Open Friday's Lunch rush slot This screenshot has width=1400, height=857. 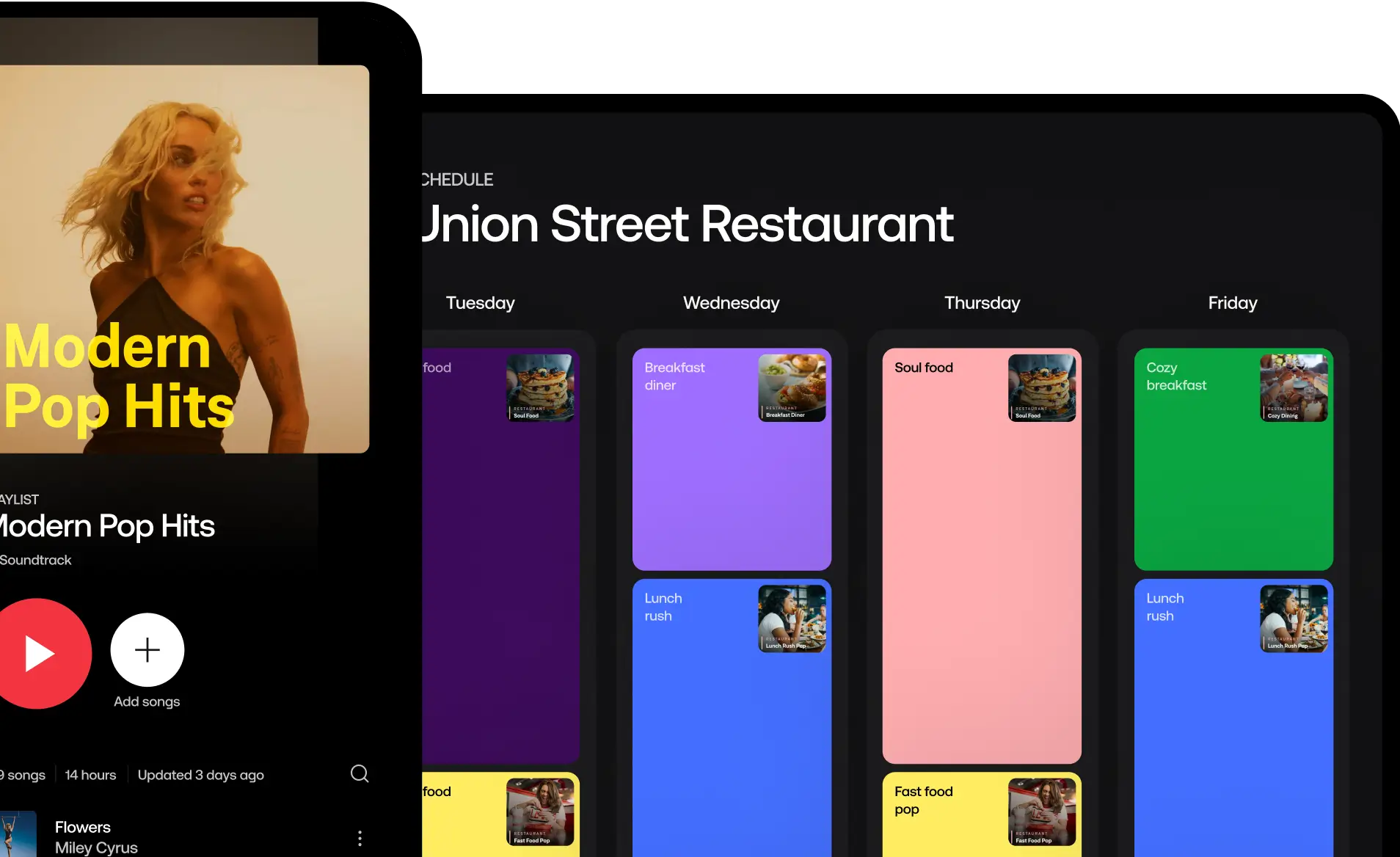(x=1233, y=718)
